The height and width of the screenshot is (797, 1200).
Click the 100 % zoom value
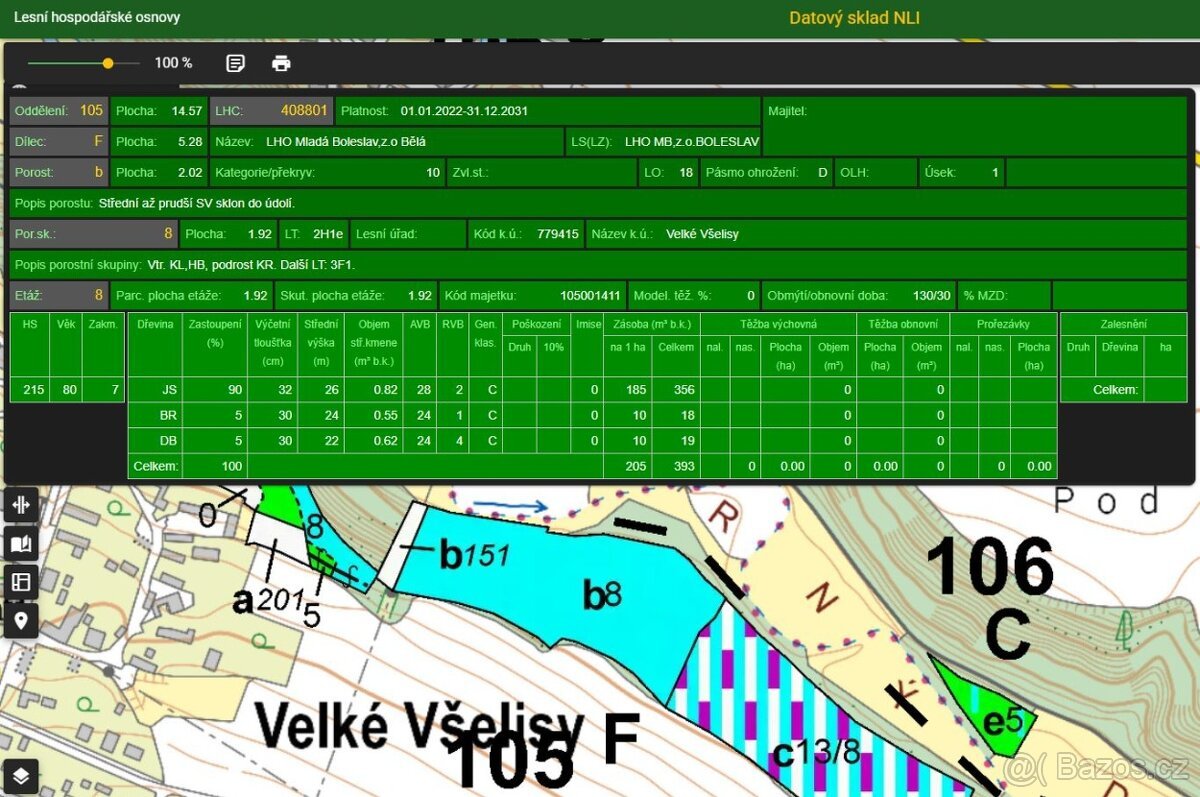[173, 63]
